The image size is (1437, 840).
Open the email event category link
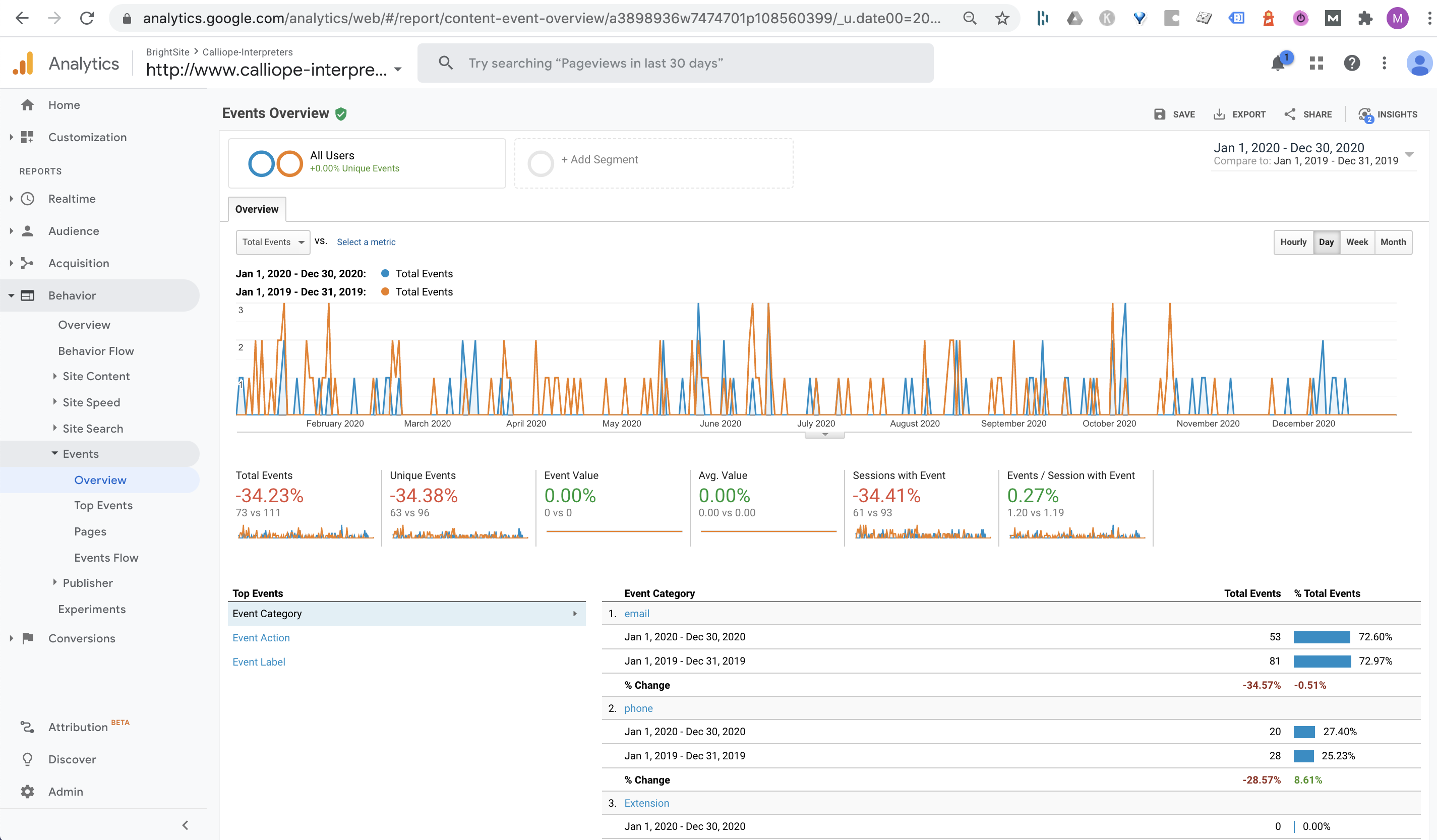pos(636,614)
